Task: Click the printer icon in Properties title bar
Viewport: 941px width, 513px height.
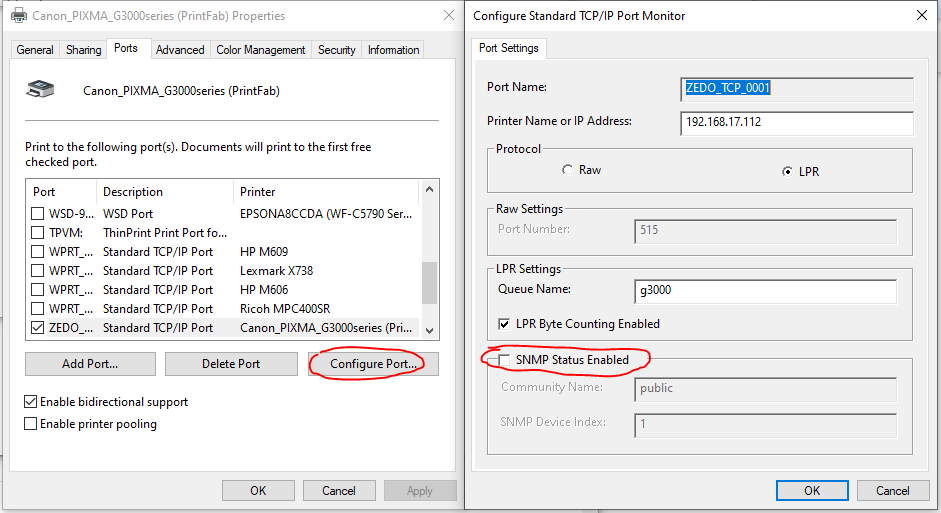Action: (18, 16)
